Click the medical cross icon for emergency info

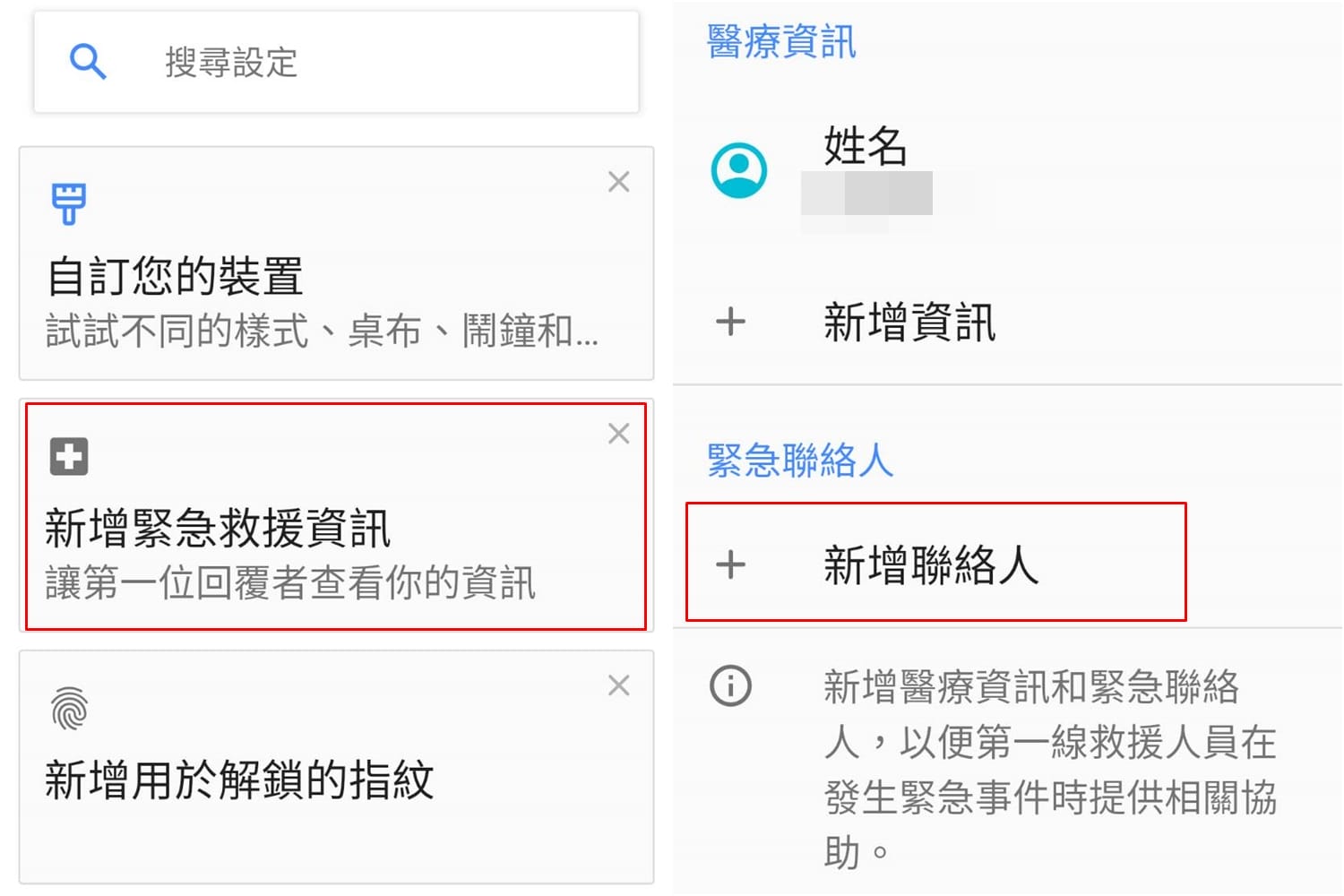pos(69,455)
